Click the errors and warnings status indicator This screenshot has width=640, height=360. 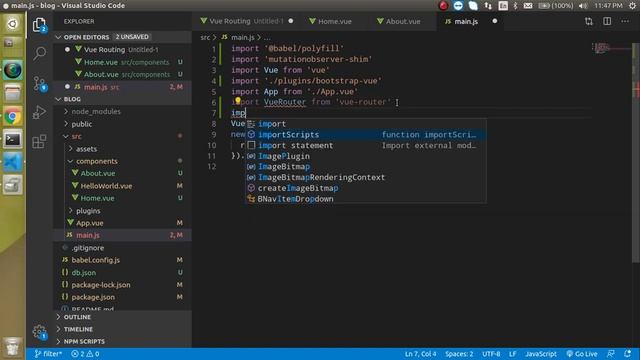[85, 354]
